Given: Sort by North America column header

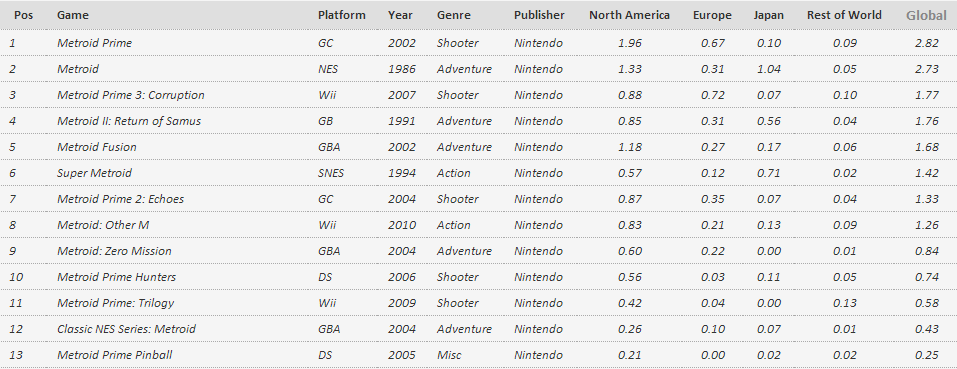Looking at the screenshot, I should pos(629,15).
